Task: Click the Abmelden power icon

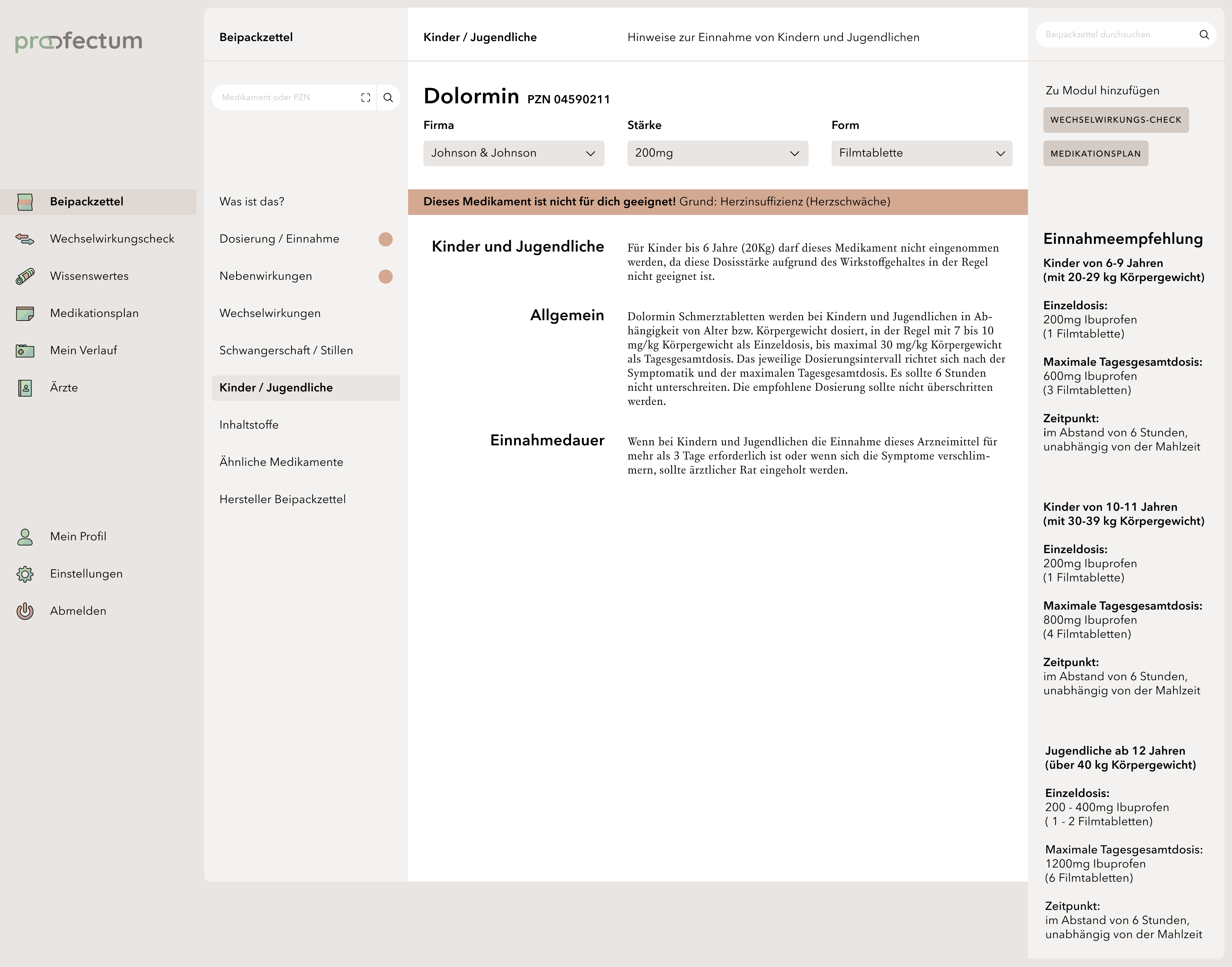Action: click(x=25, y=611)
